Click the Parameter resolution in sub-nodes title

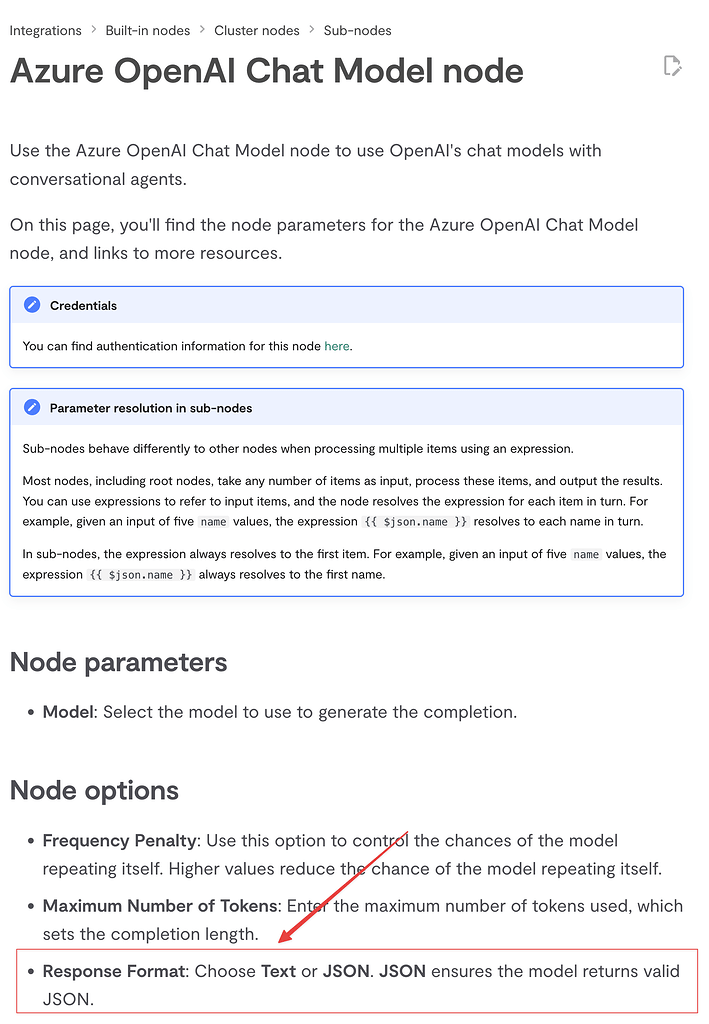click(x=151, y=408)
